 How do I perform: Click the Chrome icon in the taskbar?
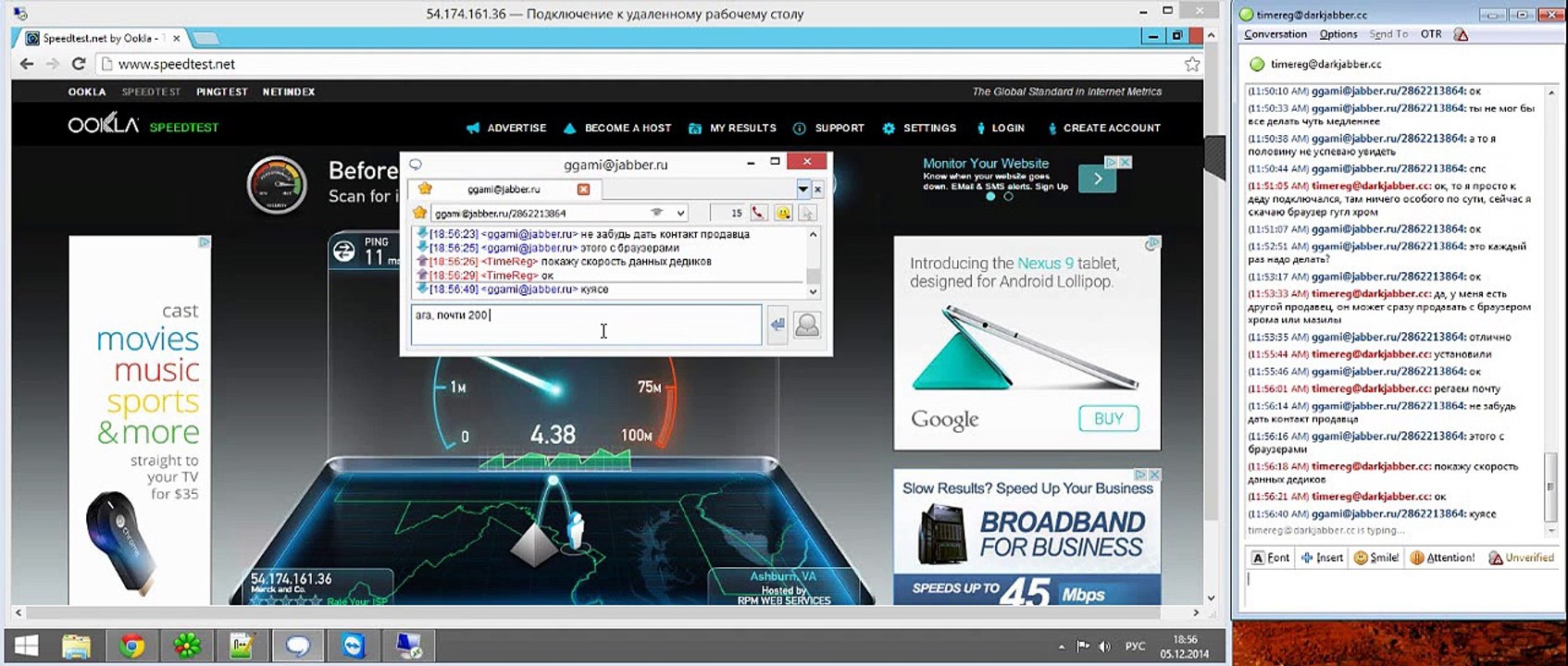pos(131,646)
